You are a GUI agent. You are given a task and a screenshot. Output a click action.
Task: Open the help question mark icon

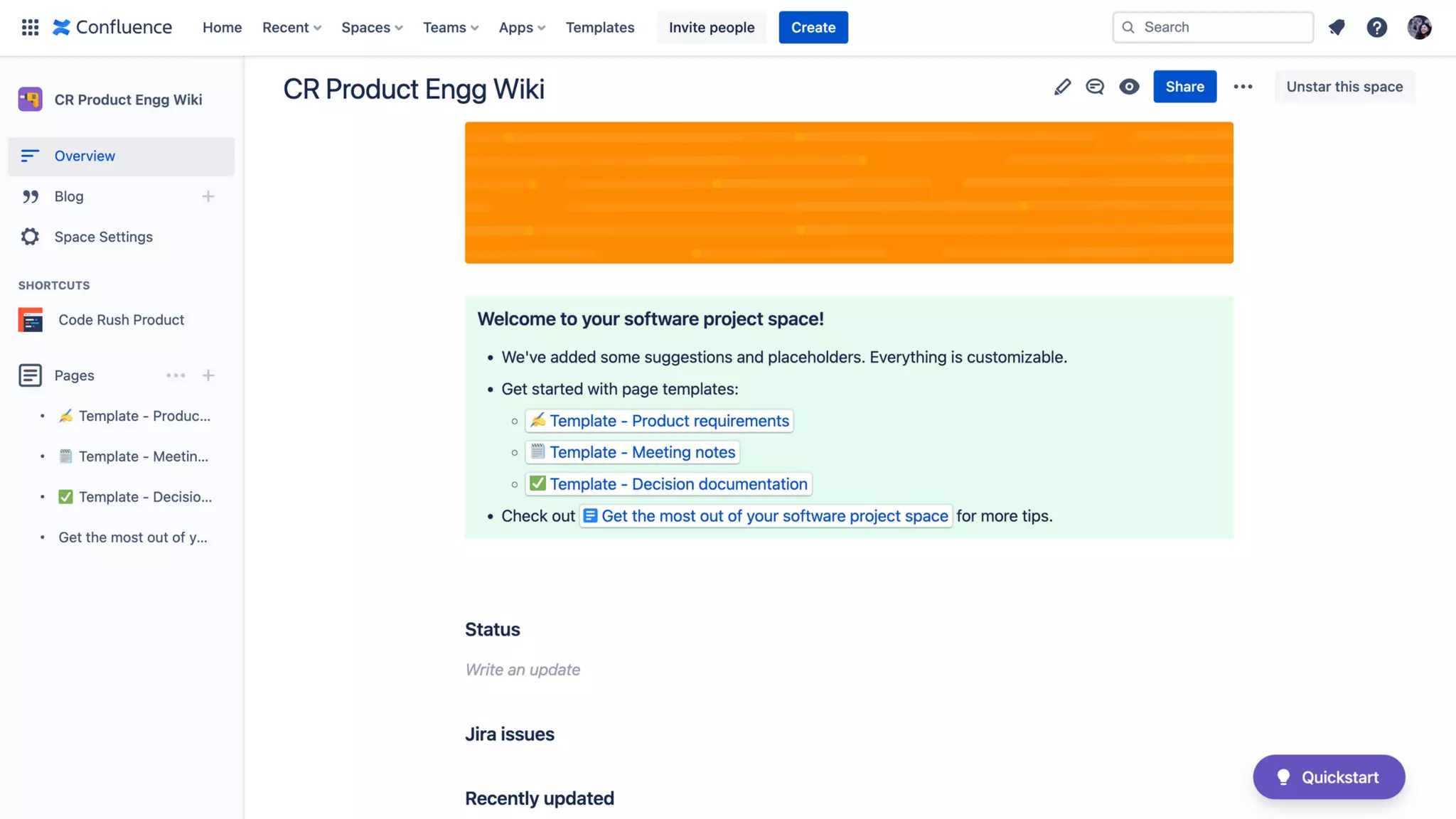point(1377,28)
